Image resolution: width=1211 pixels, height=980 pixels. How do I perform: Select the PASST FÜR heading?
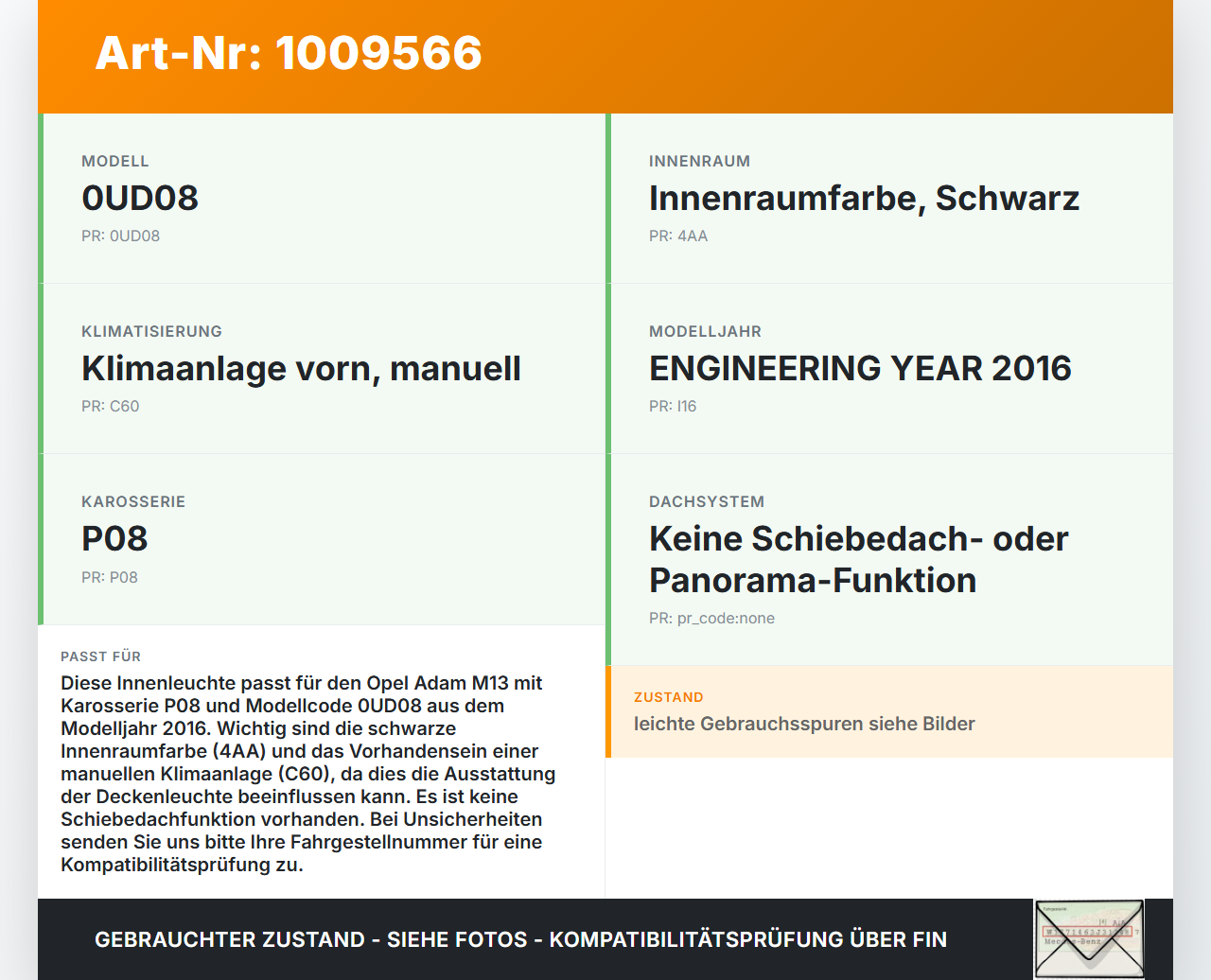click(100, 656)
